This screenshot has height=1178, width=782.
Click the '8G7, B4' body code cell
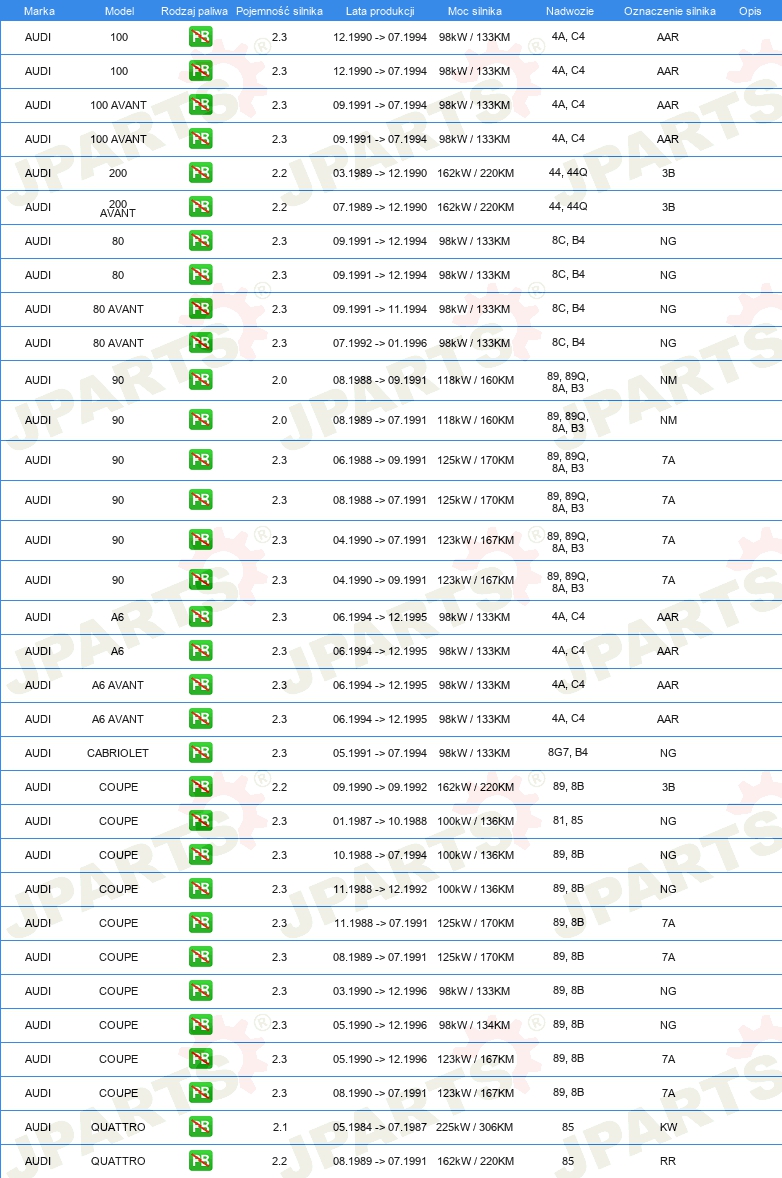[x=568, y=752]
